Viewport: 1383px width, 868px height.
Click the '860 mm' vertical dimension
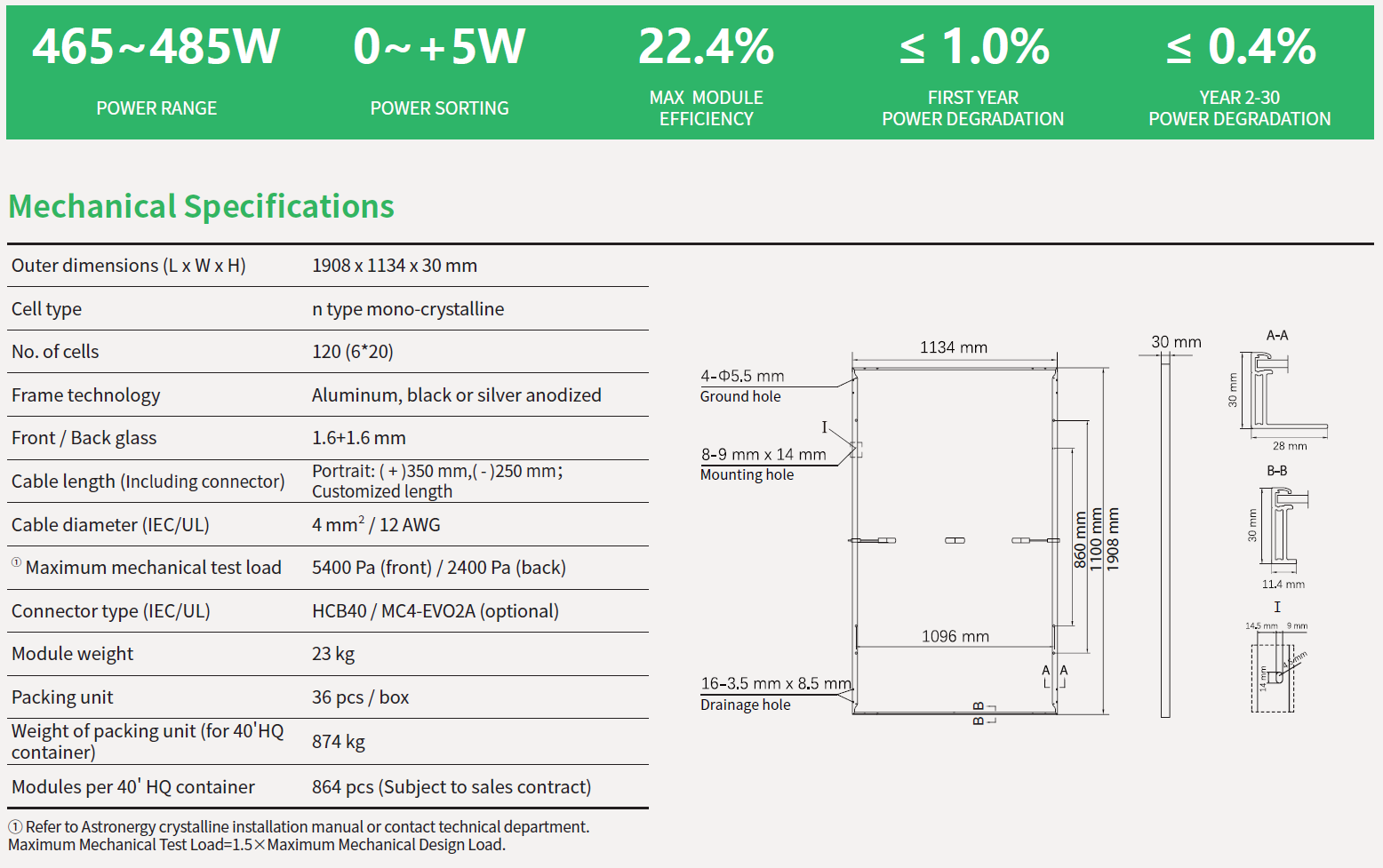tap(1080, 540)
